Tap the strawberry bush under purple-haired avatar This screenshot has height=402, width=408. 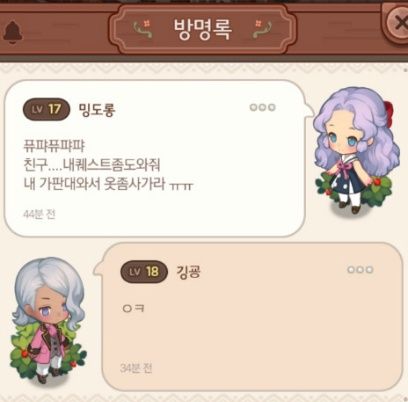point(355,190)
